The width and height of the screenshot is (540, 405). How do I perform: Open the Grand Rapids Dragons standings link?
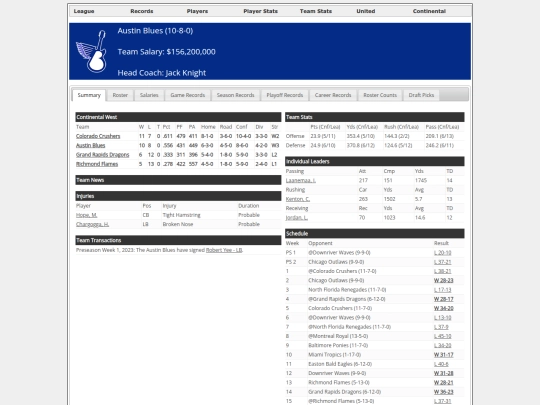(103, 155)
